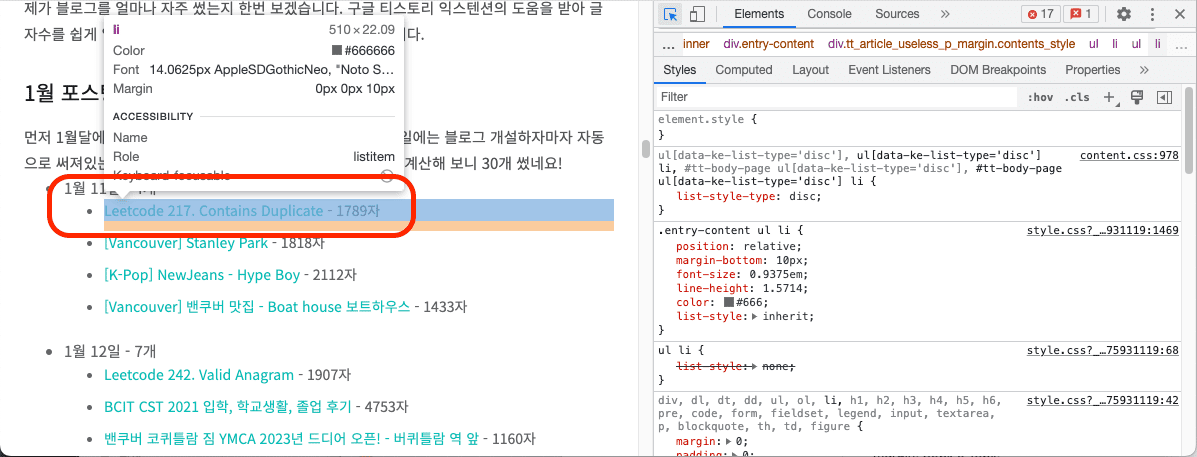Toggle the :hov element state button
The height and width of the screenshot is (457, 1197).
click(x=1041, y=97)
